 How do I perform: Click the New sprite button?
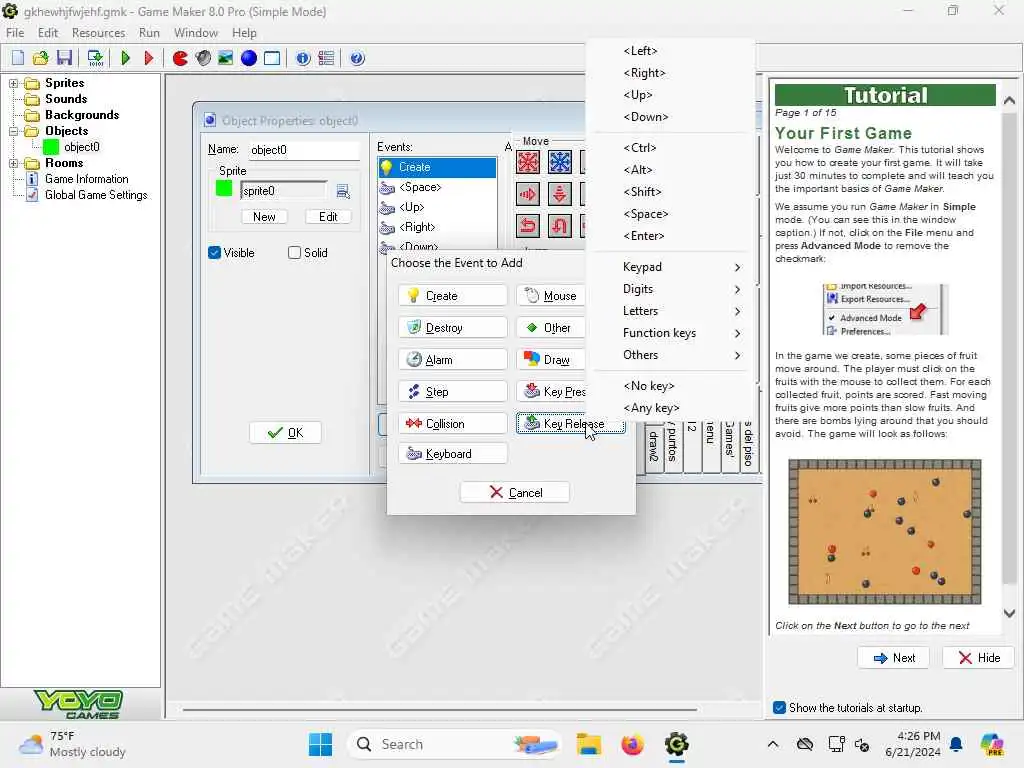264,217
